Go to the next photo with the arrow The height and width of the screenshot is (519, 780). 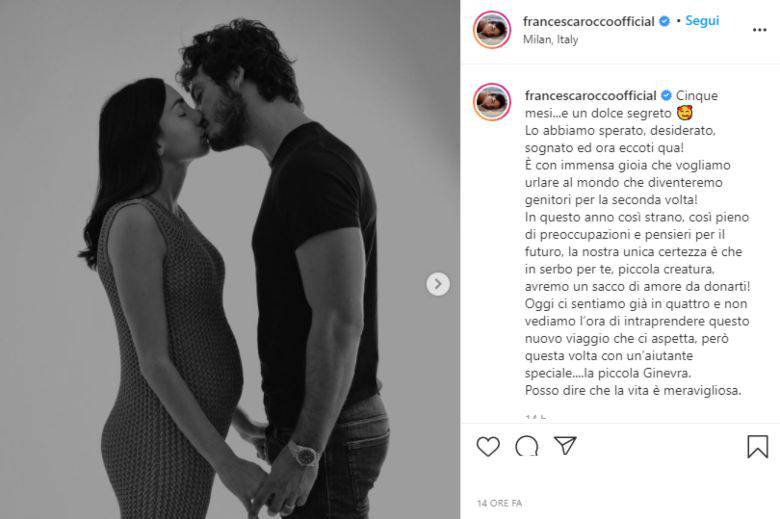(438, 284)
